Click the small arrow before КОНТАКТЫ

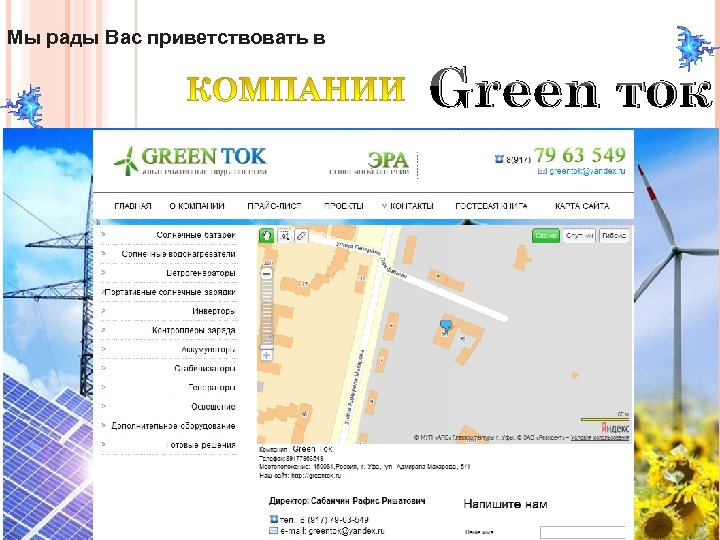384,206
